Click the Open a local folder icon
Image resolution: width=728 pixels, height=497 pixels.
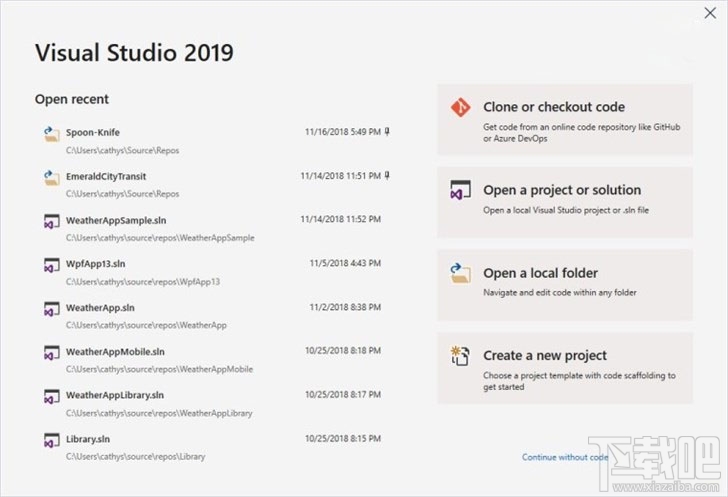(461, 274)
